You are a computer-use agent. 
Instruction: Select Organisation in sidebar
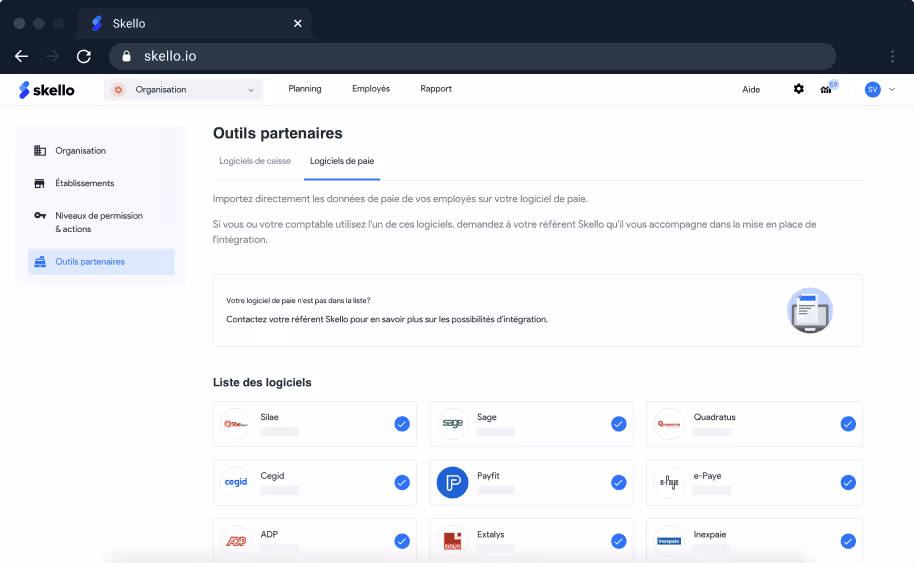click(x=101, y=150)
